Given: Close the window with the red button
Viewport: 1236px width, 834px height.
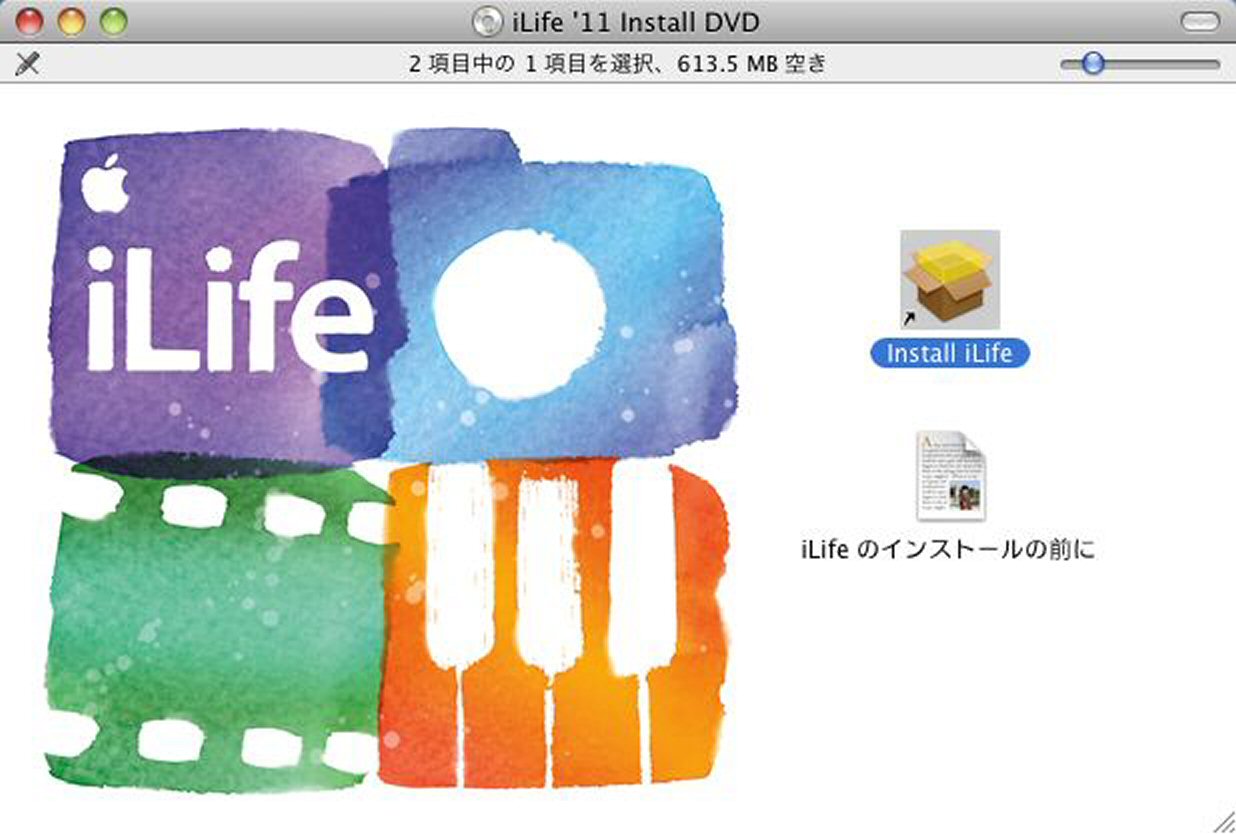Looking at the screenshot, I should click(29, 21).
